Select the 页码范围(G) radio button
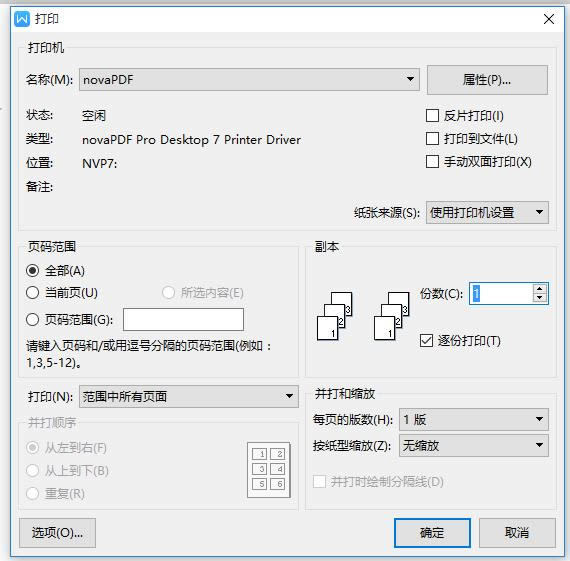The image size is (570, 561). [32, 320]
